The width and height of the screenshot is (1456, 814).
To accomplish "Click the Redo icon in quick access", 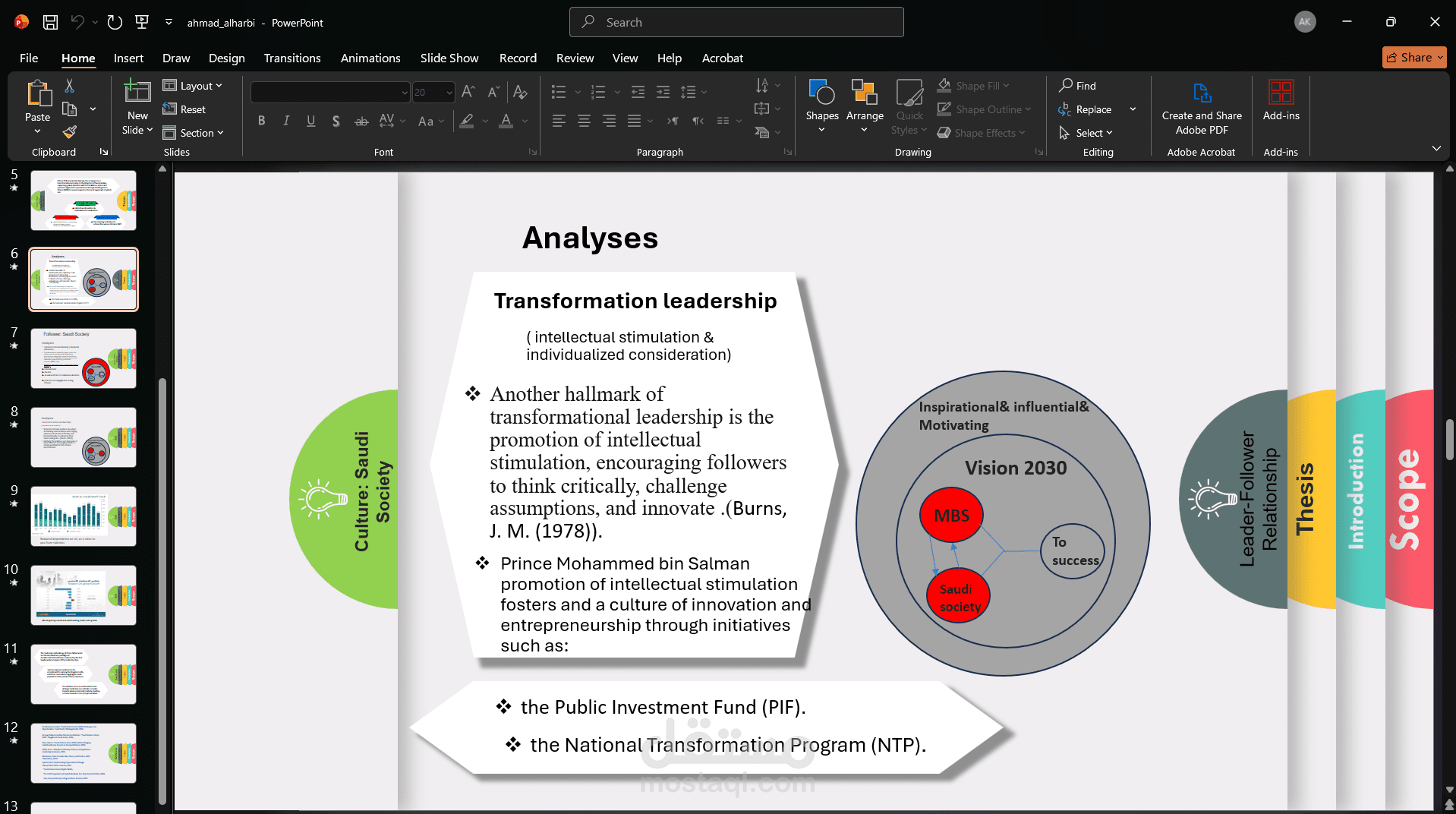I will (x=115, y=22).
